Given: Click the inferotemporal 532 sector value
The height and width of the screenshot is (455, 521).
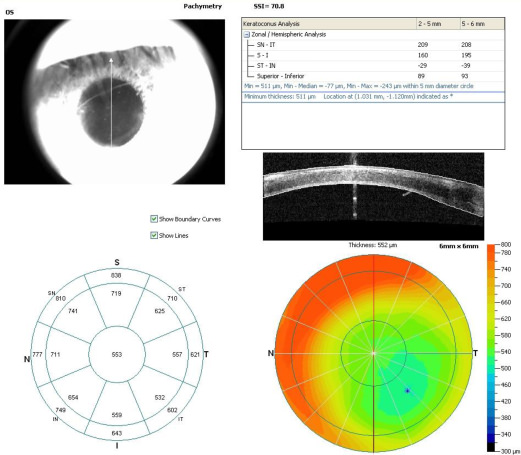Looking at the screenshot, I should coord(160,397).
